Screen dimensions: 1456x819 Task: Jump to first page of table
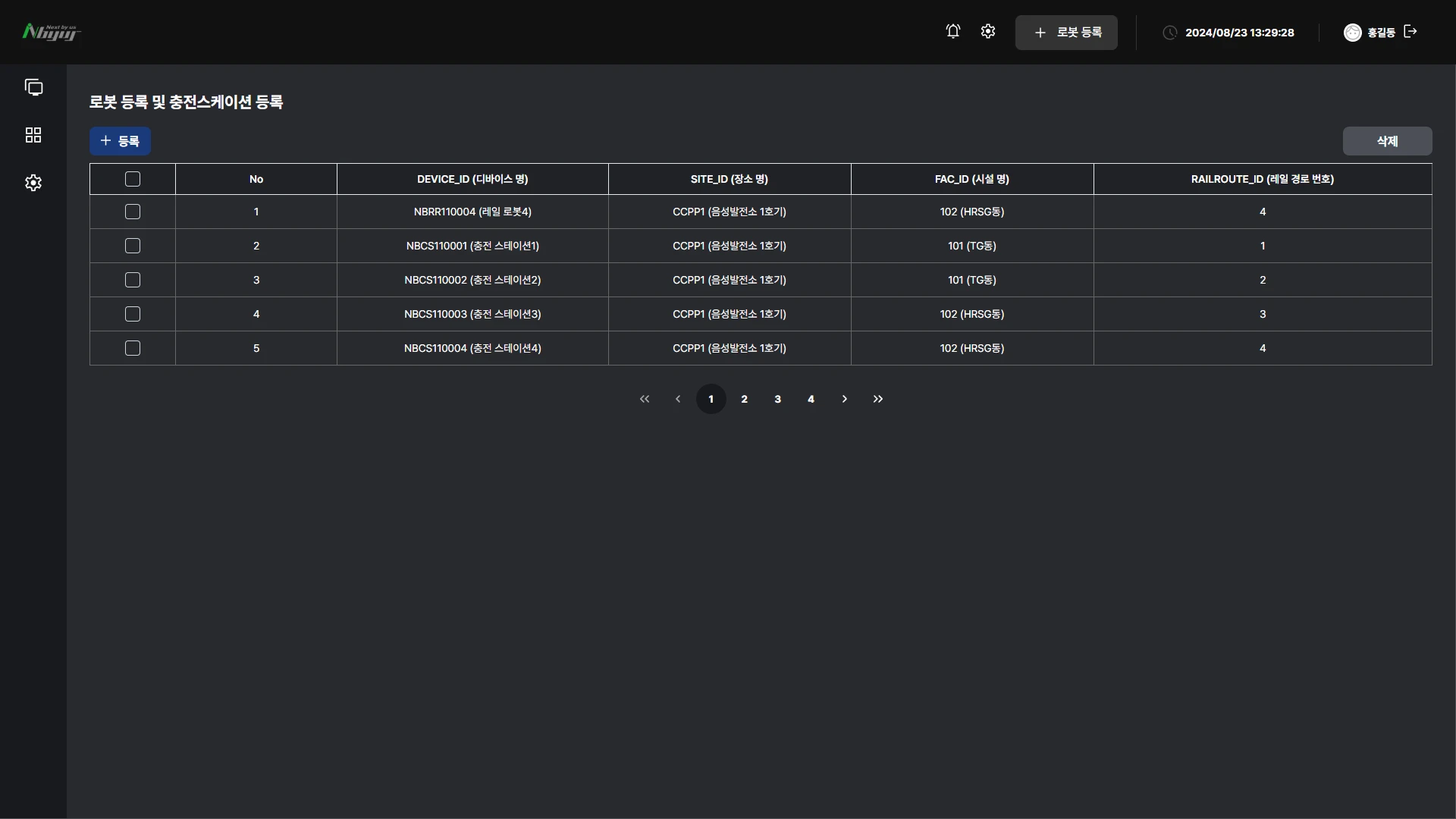(x=645, y=399)
